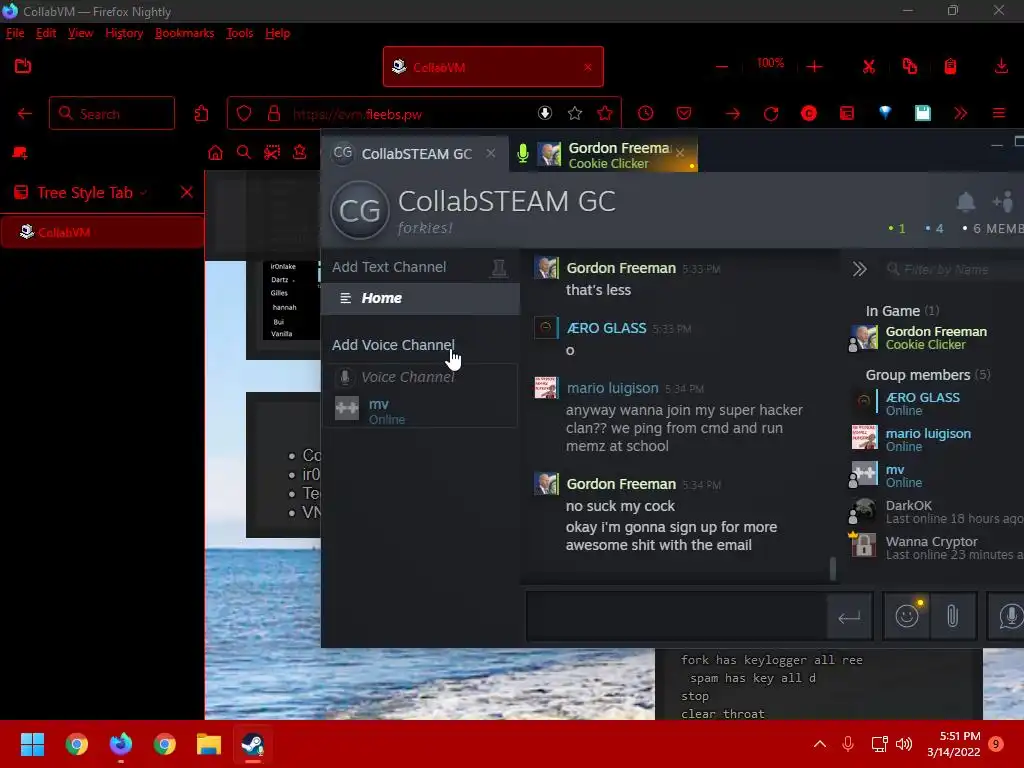Click the home icon in bookmarks bar
The width and height of the screenshot is (1024, 768).
coord(215,153)
